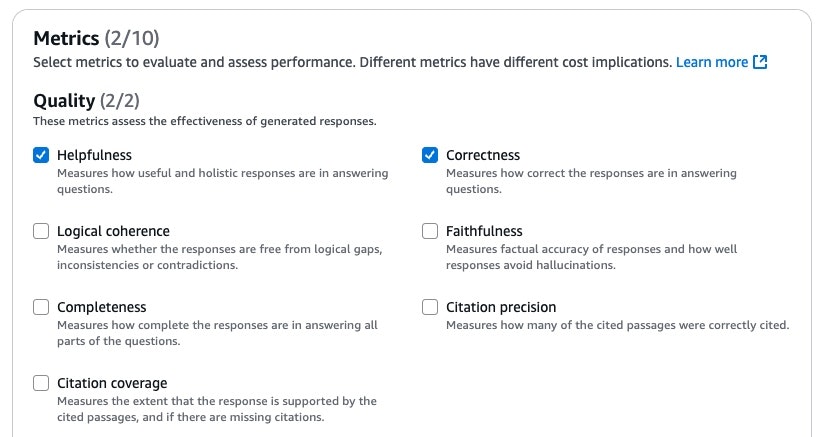The width and height of the screenshot is (820, 437).
Task: Click the Helpfulness label text
Action: point(94,155)
